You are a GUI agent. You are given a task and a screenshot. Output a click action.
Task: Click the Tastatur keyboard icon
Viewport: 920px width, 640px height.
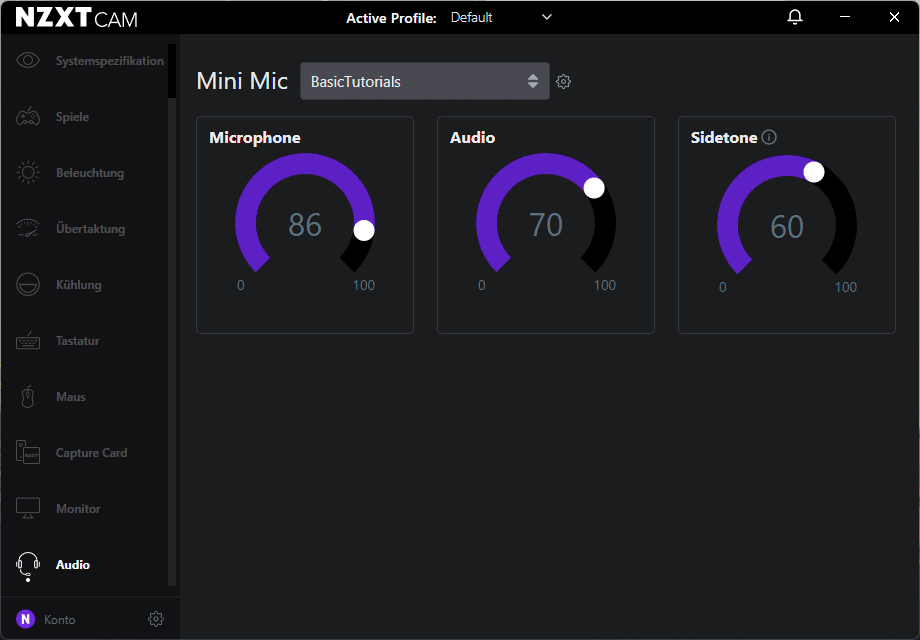click(28, 341)
